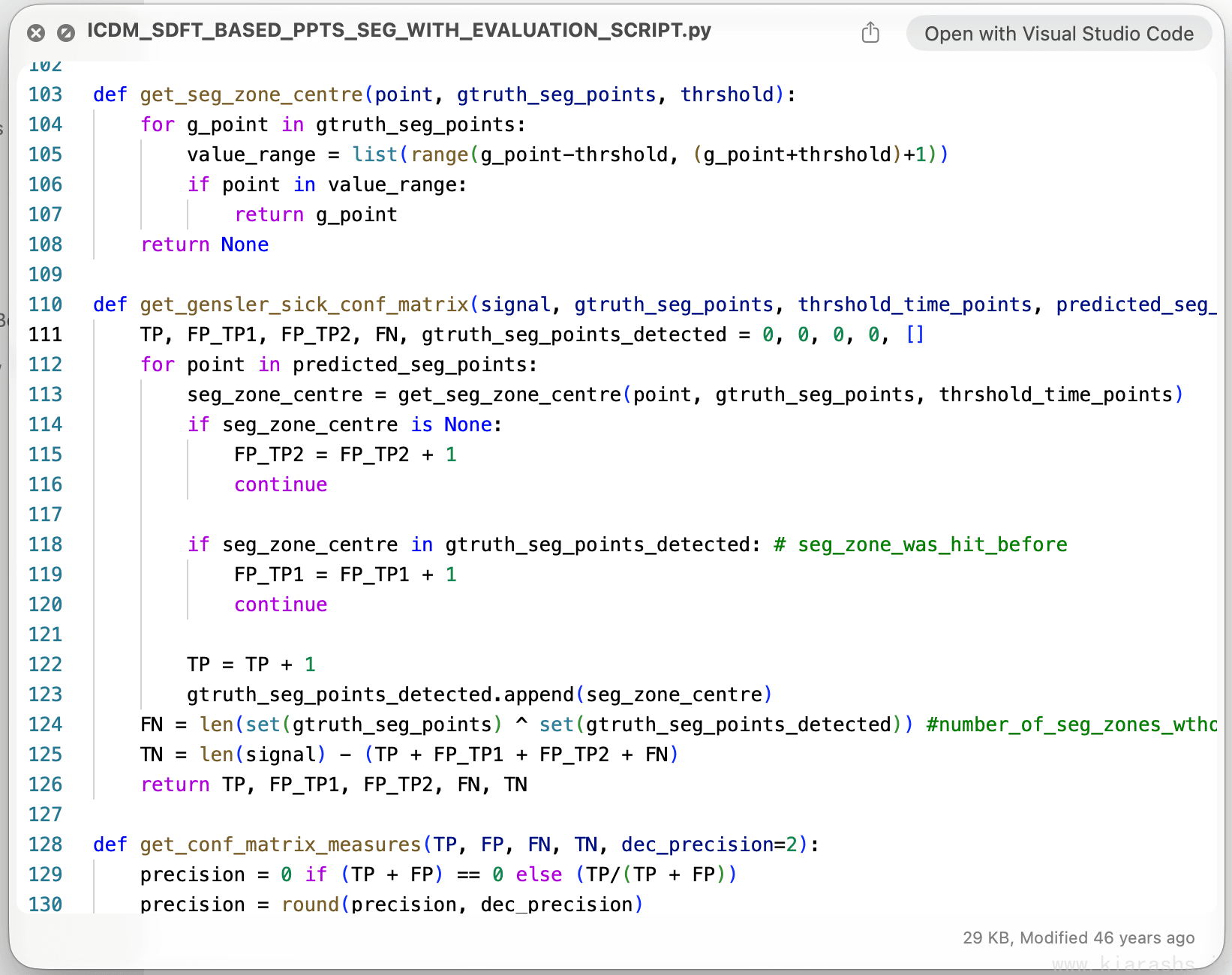Viewport: 1232px width, 975px height.
Task: Click 'get_conf_matrix_measures' function name
Action: (281, 844)
